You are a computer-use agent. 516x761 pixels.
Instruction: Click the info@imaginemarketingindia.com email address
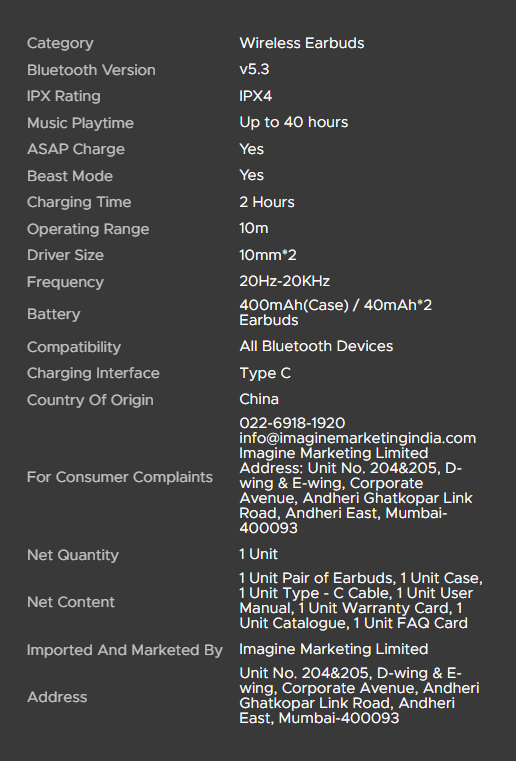point(357,438)
